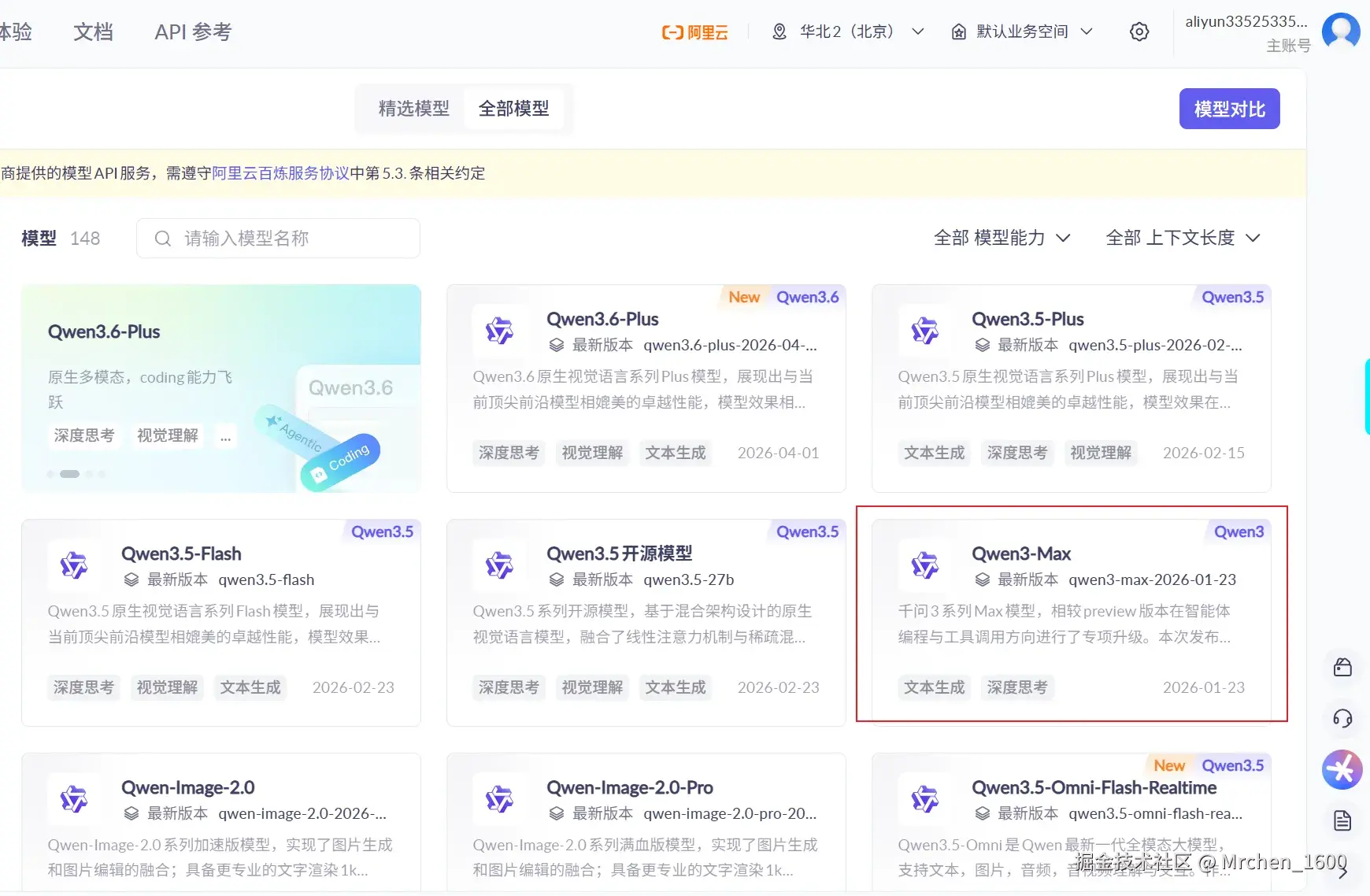Click the New badge on Qwen3.6-Plus card

[744, 297]
